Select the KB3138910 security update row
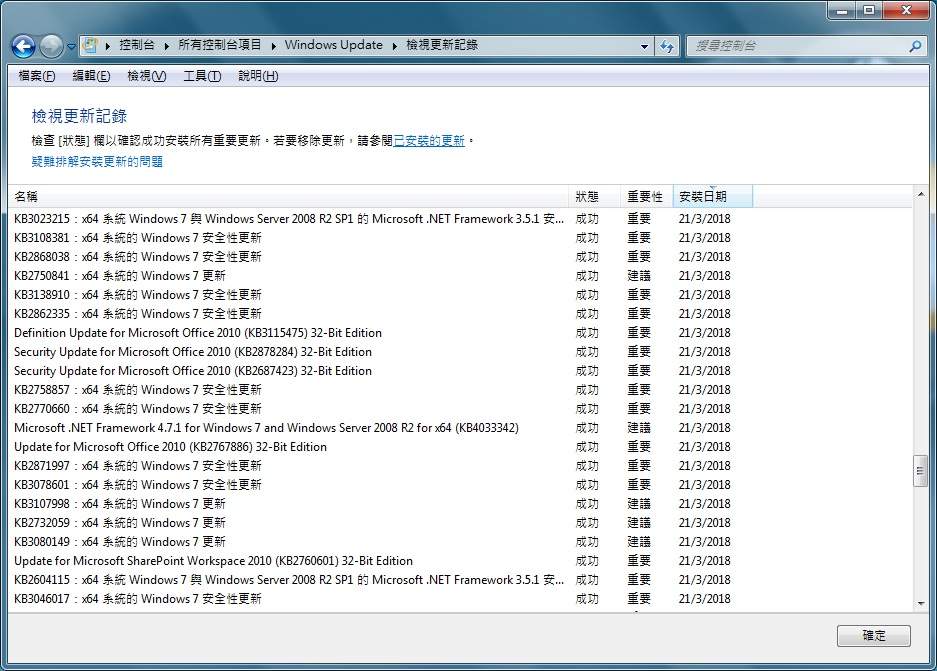937x671 pixels. (460, 295)
